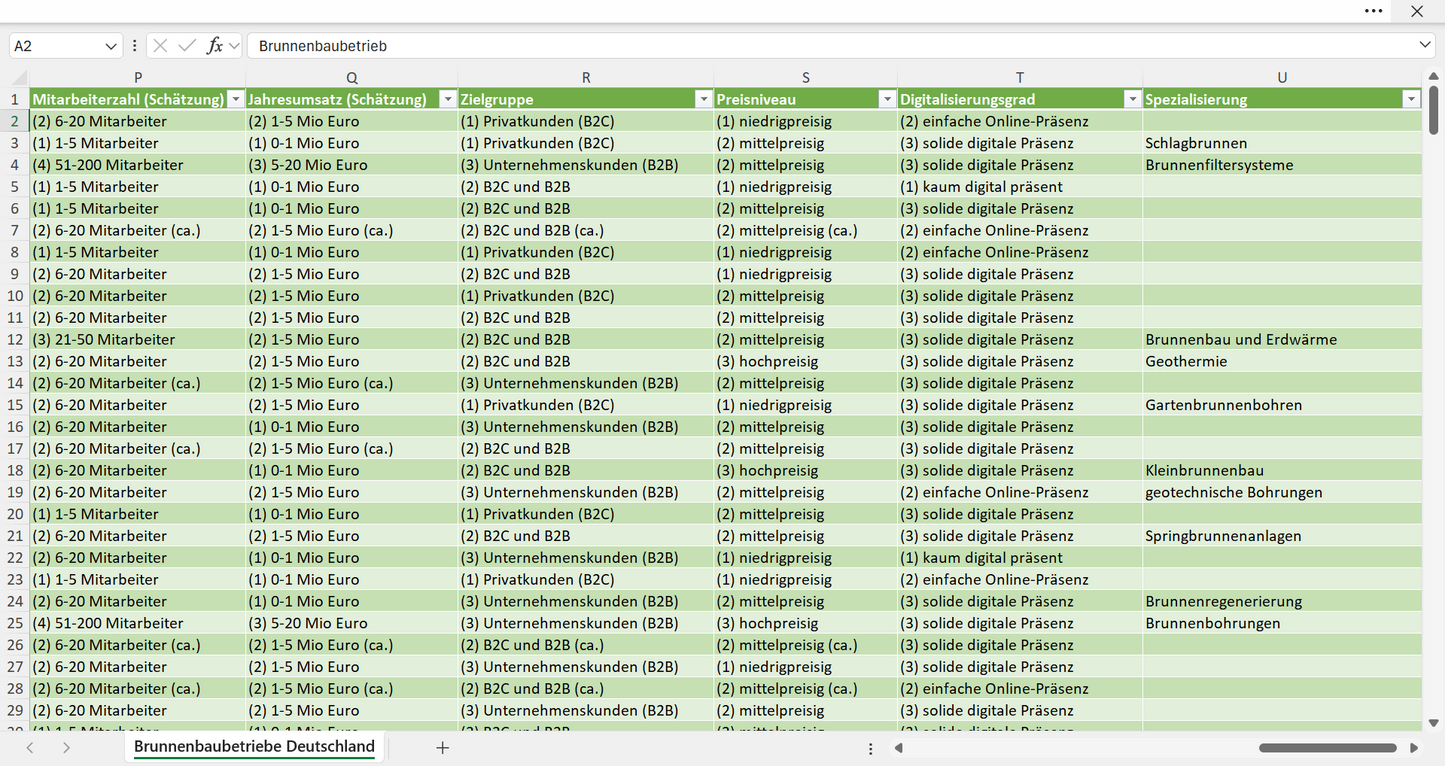Click the cell containing Geothermie
This screenshot has width=1445, height=766.
(x=1282, y=361)
